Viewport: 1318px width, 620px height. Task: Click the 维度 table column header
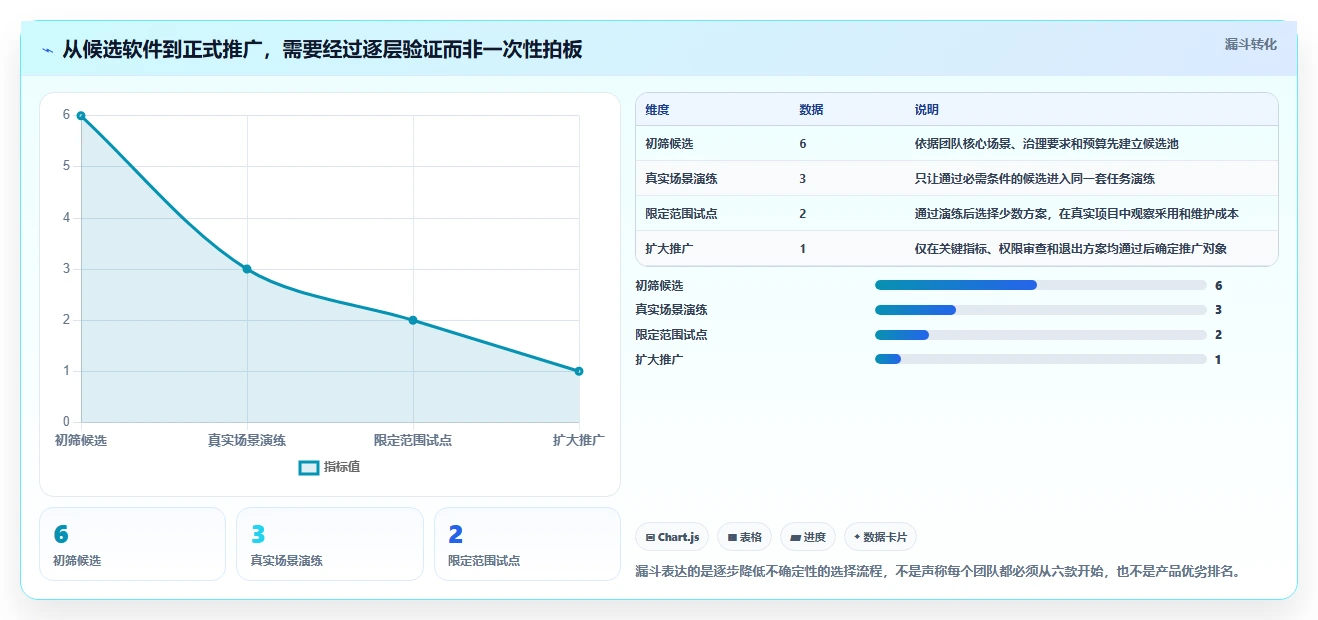658,110
